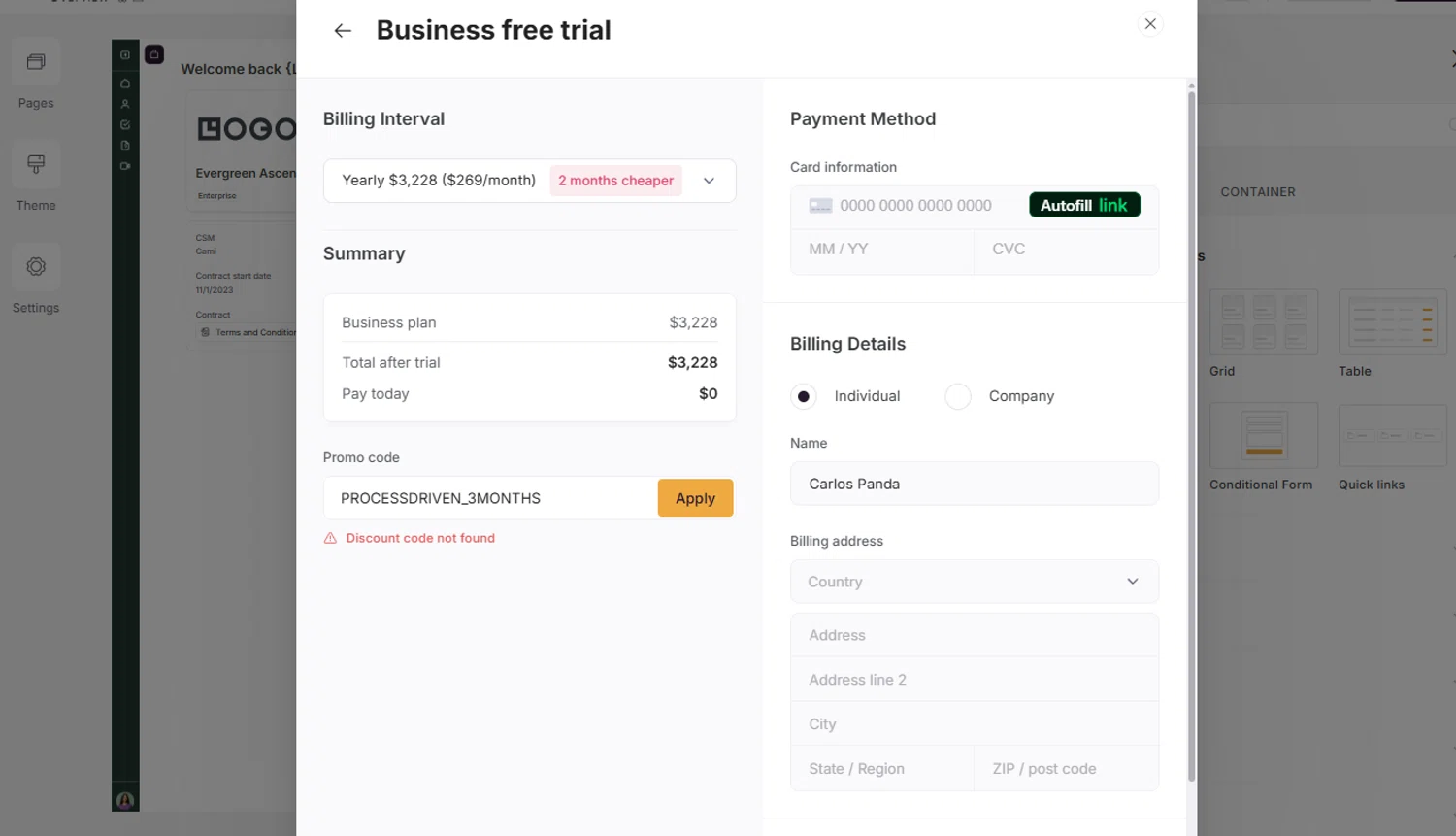Click the user avatar at preview sidebar bottom

[x=125, y=800]
